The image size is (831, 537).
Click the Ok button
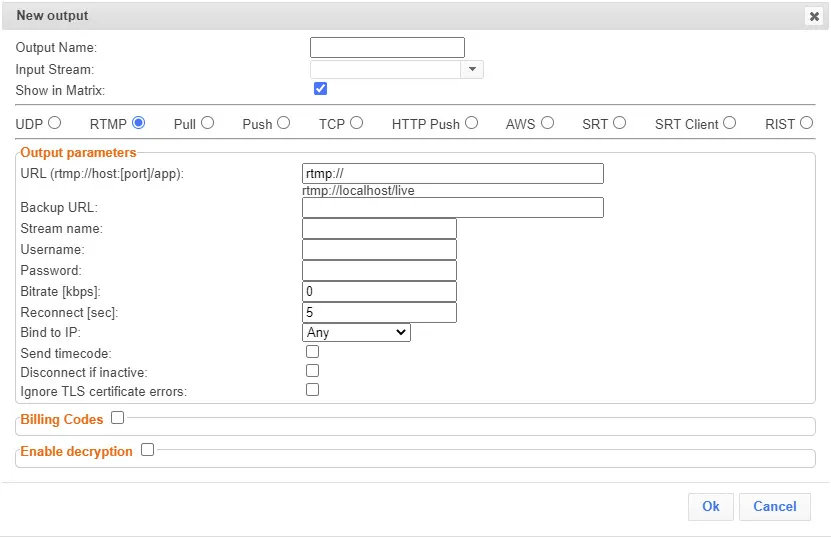click(x=711, y=506)
